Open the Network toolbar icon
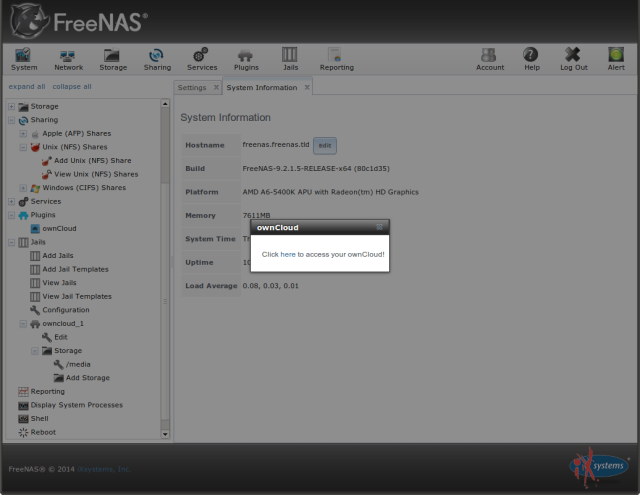 tap(68, 55)
